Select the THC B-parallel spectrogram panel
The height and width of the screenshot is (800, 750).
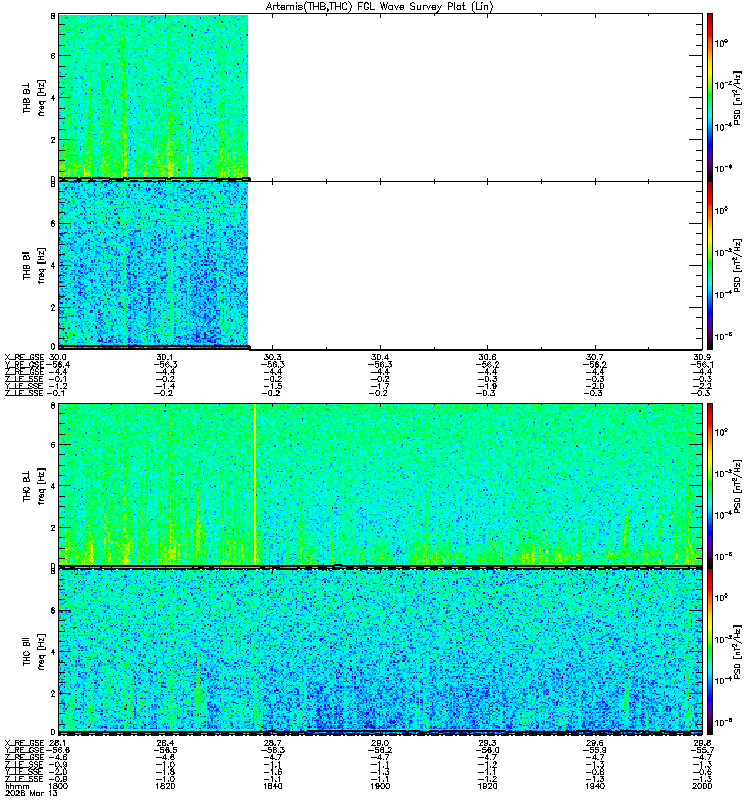381,651
